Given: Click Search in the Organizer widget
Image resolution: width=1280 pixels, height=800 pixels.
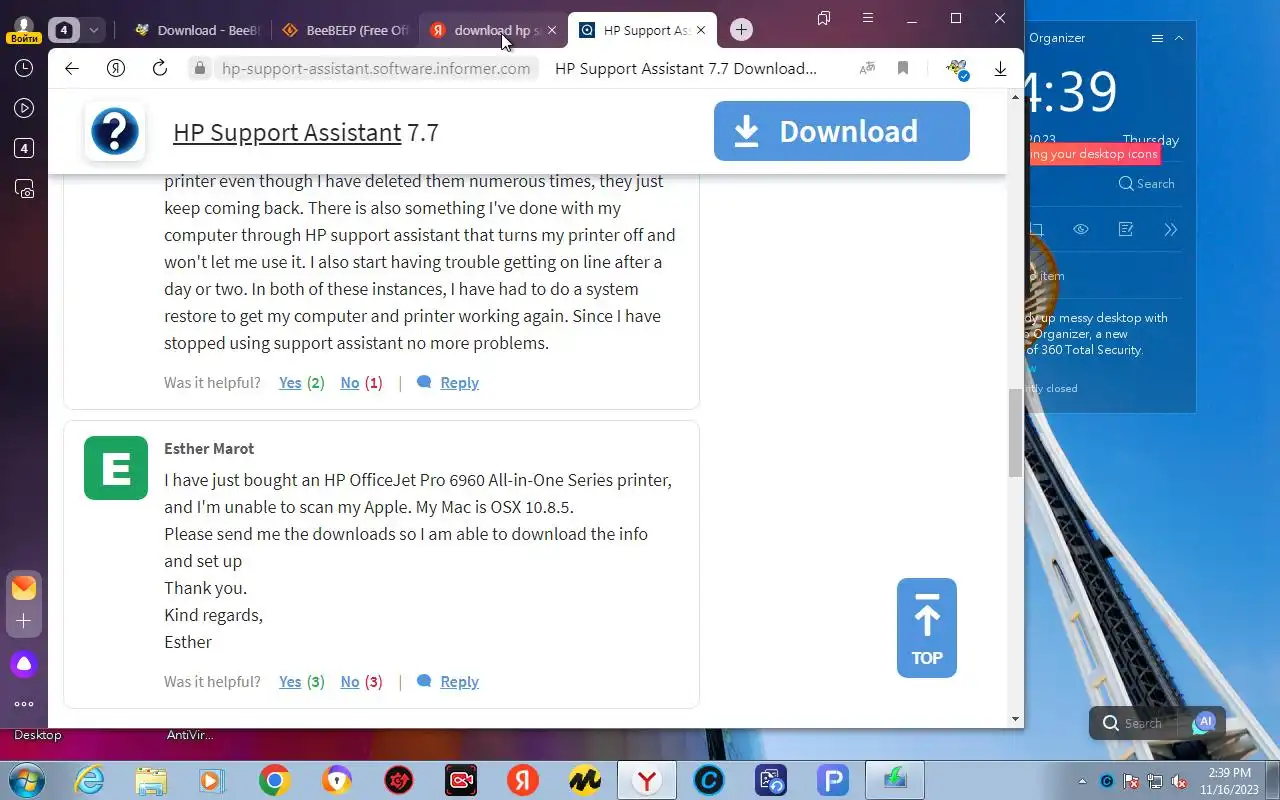Looking at the screenshot, I should (x=1146, y=183).
